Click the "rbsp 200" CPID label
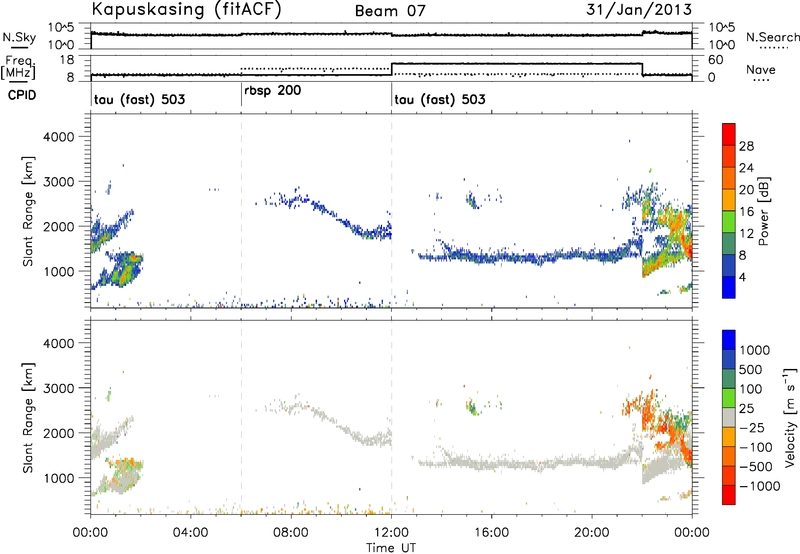The height and width of the screenshot is (554, 800). (272, 90)
